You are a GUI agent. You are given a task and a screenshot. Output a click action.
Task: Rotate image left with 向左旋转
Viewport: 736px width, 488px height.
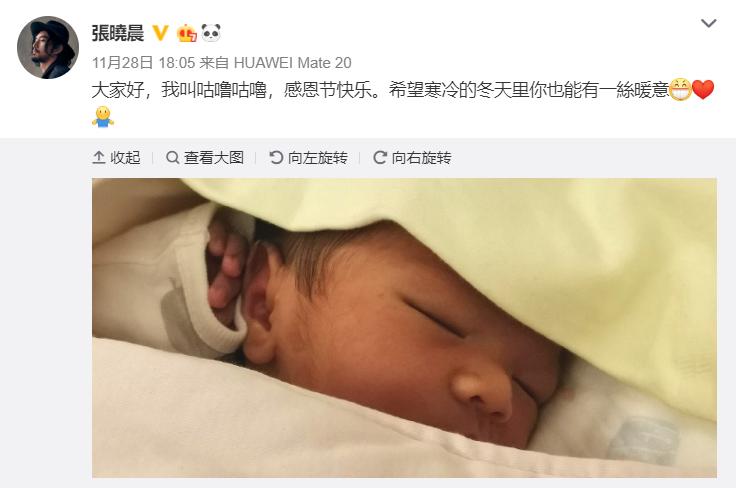point(308,158)
